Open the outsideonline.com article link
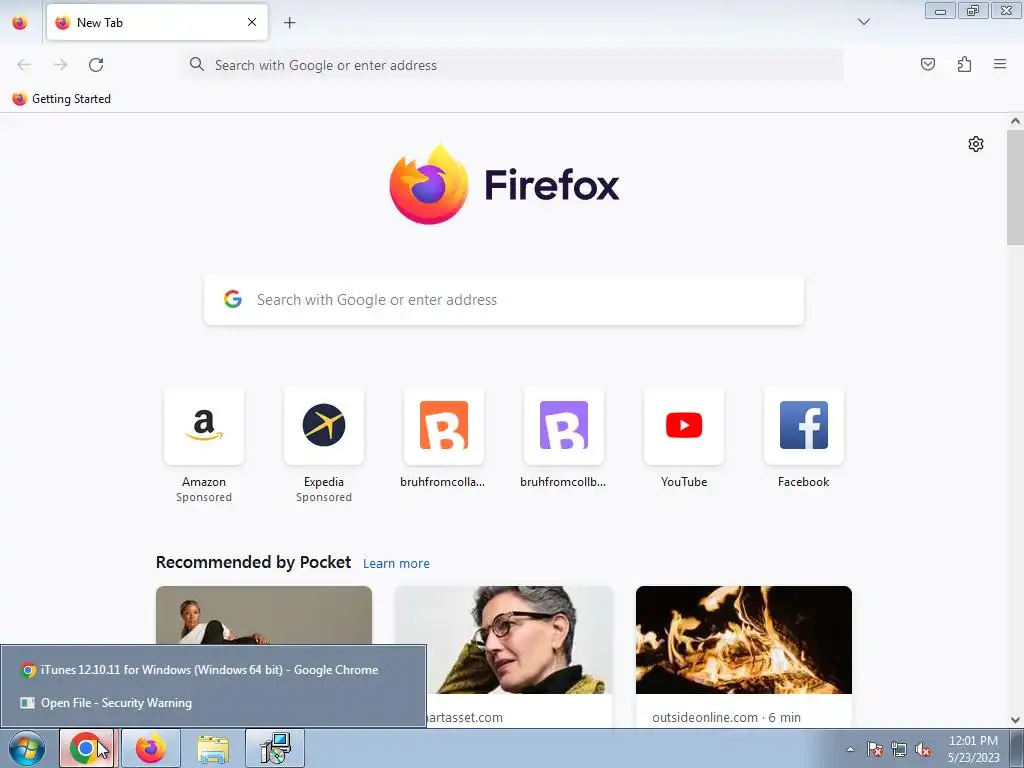The image size is (1024, 768). [x=726, y=717]
